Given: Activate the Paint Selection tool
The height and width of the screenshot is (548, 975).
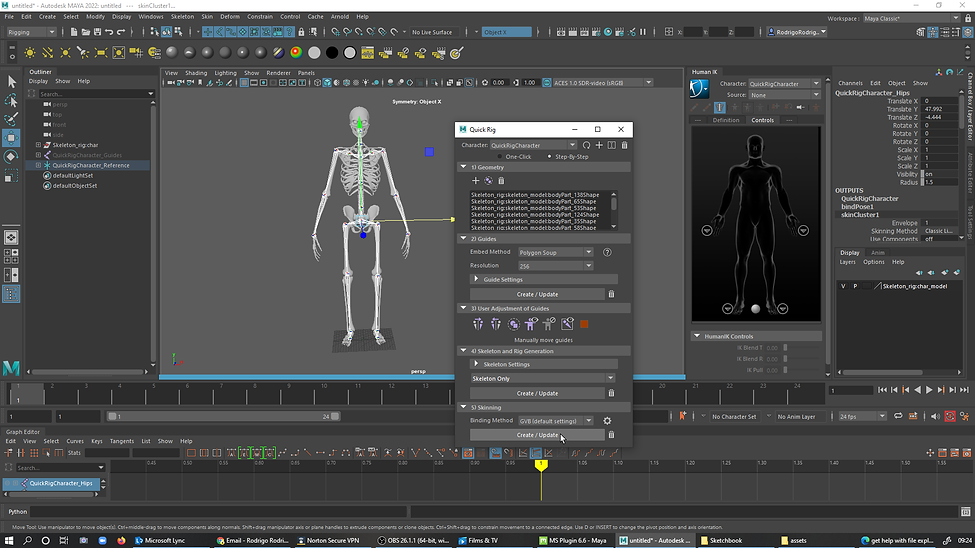Looking at the screenshot, I should coord(11,119).
